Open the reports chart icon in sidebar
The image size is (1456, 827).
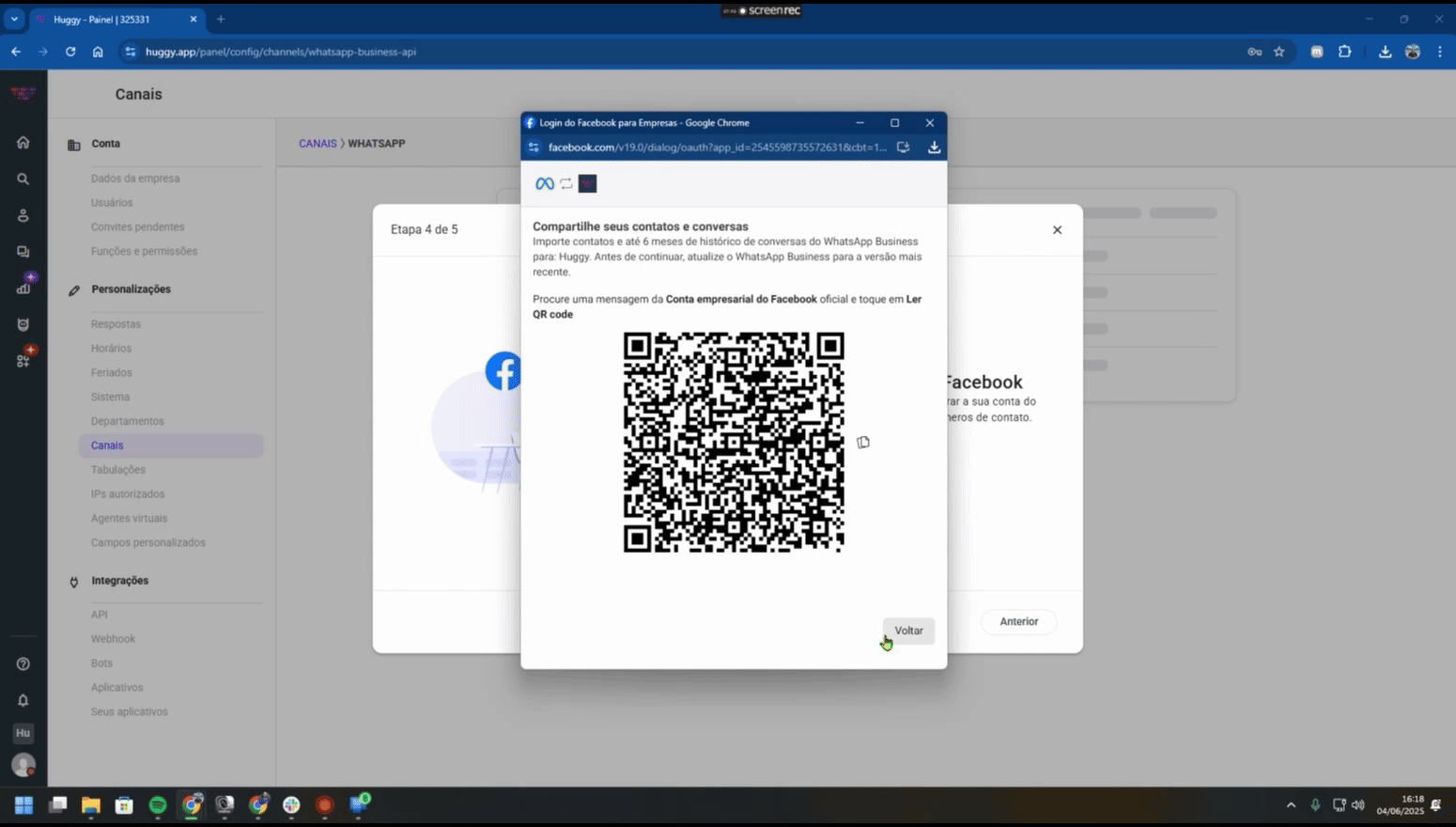point(23,288)
